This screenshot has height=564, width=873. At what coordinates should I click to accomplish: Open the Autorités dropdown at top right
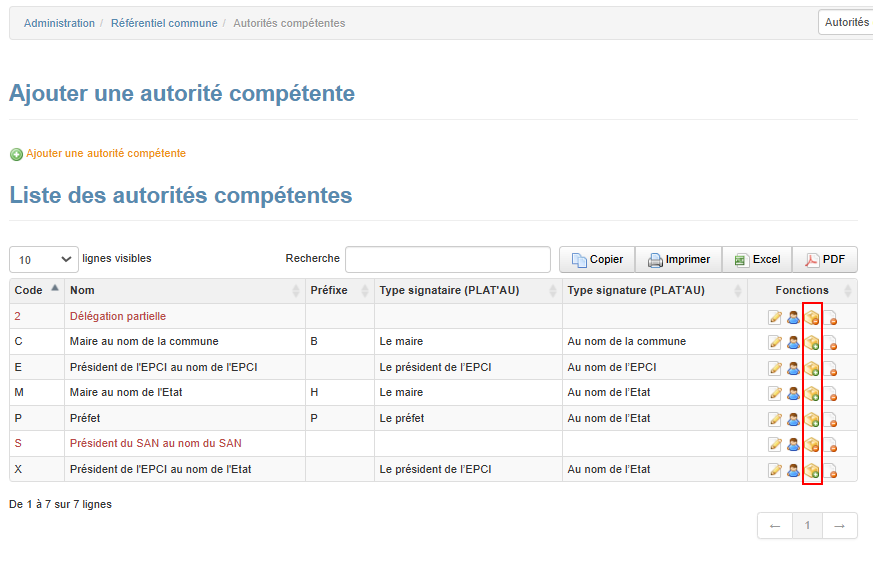[845, 22]
